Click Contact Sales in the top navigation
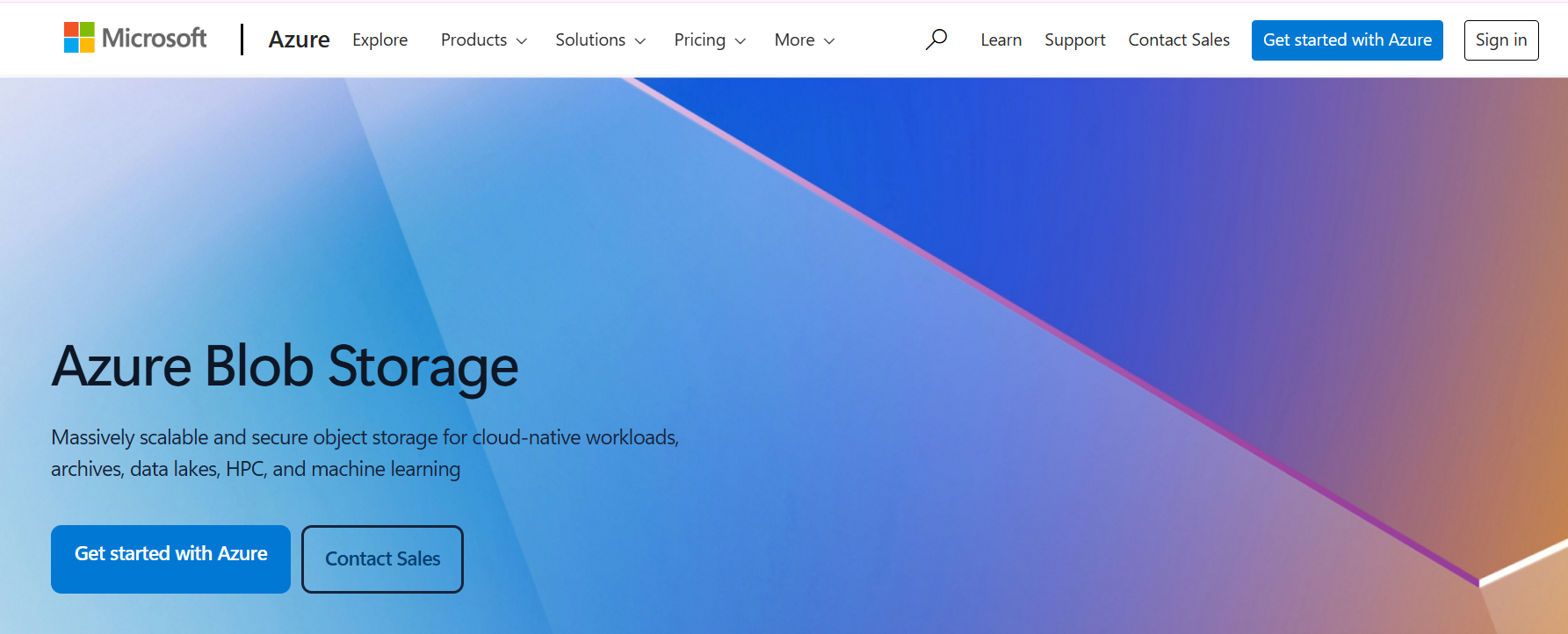Screen dimensions: 1568x634 (1178, 40)
